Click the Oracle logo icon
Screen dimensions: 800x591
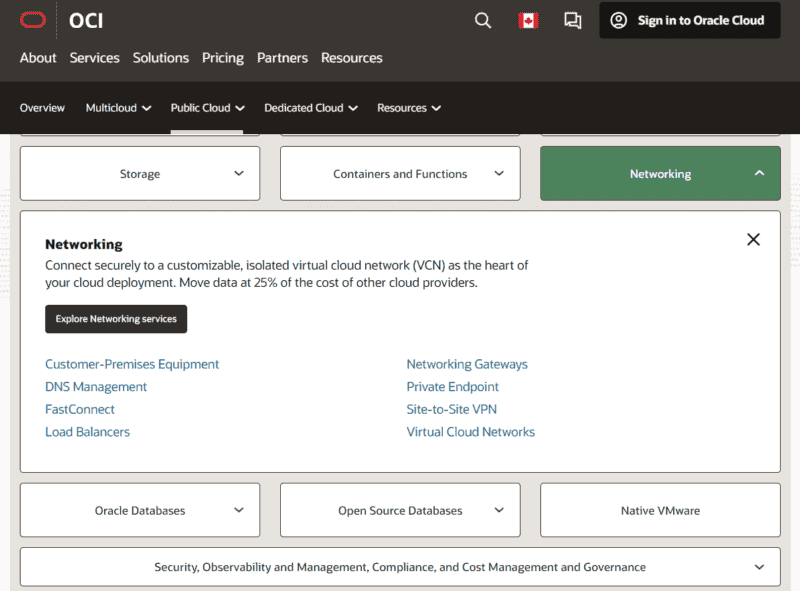coord(33,20)
